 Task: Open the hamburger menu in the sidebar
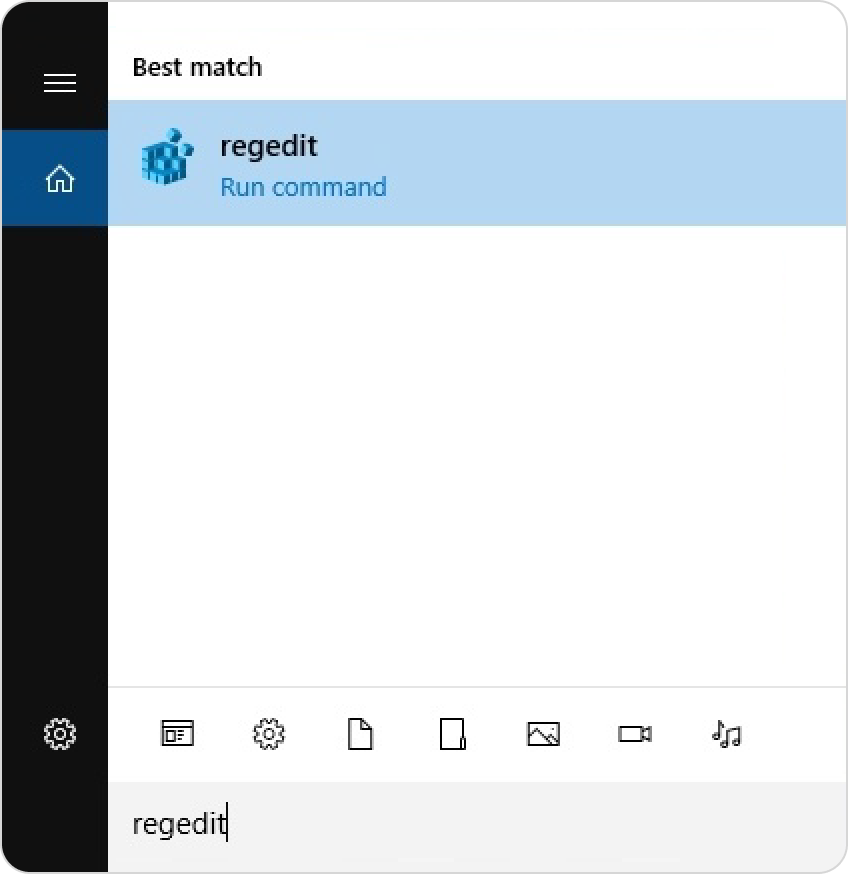(60, 83)
